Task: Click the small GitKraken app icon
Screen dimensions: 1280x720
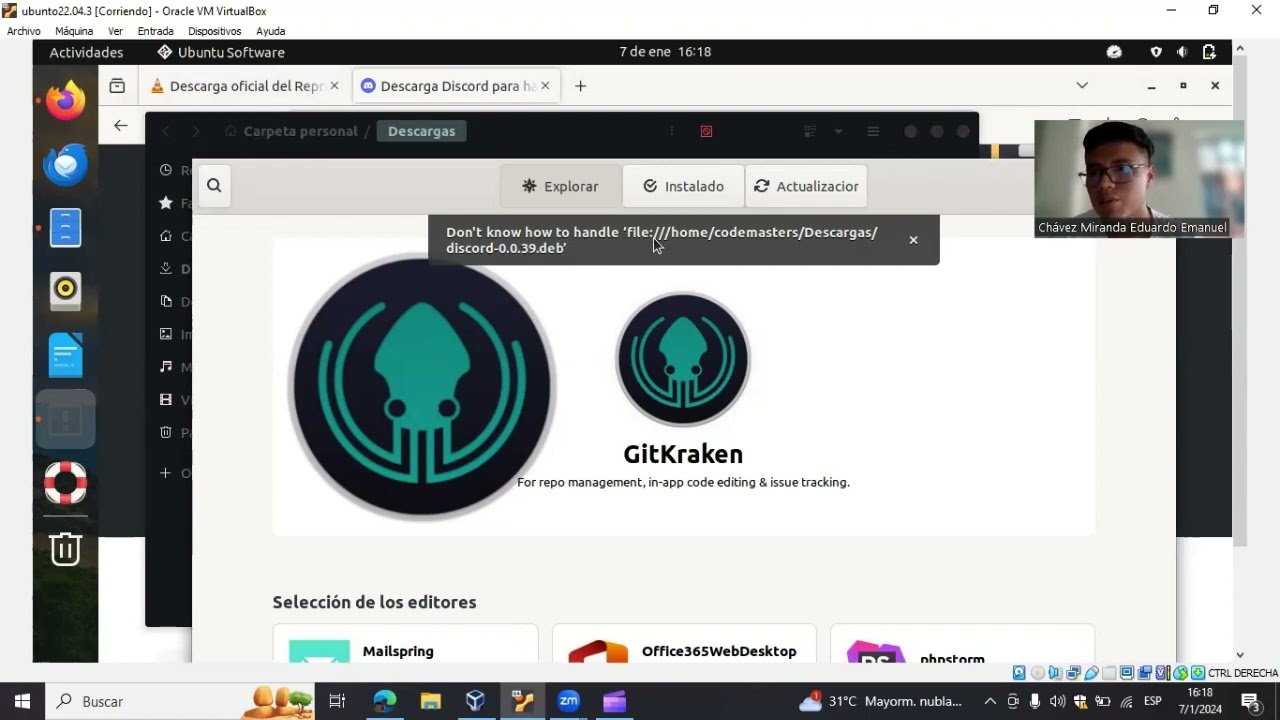Action: point(683,359)
